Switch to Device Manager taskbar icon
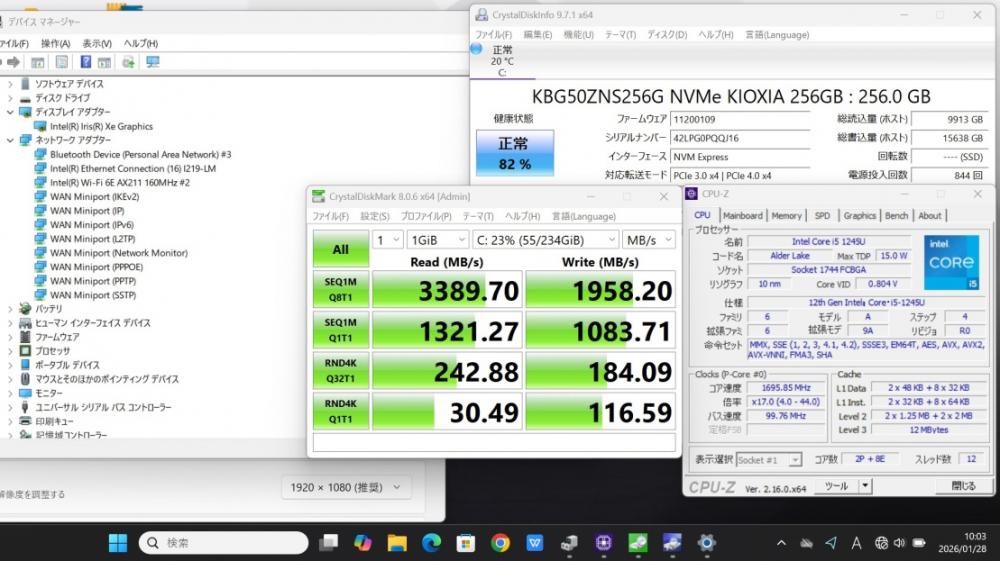The width and height of the screenshot is (1000, 561). (569, 543)
